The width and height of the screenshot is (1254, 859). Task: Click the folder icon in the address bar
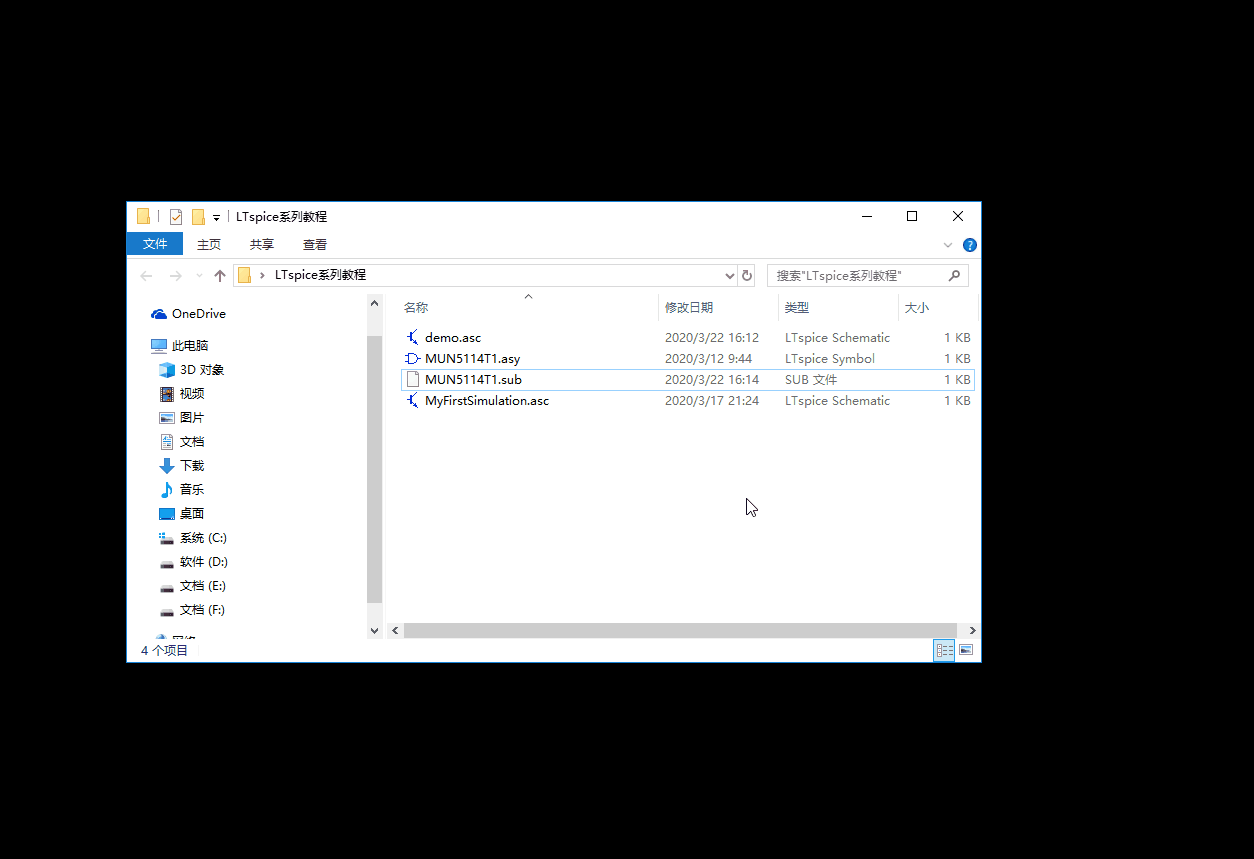coord(244,275)
